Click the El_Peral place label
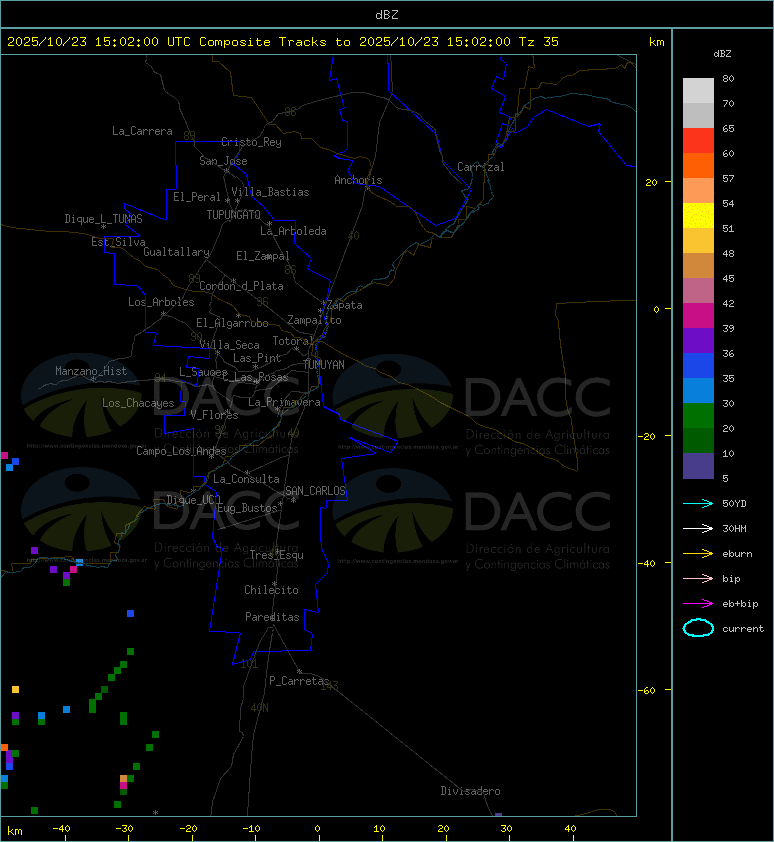 click(x=197, y=197)
